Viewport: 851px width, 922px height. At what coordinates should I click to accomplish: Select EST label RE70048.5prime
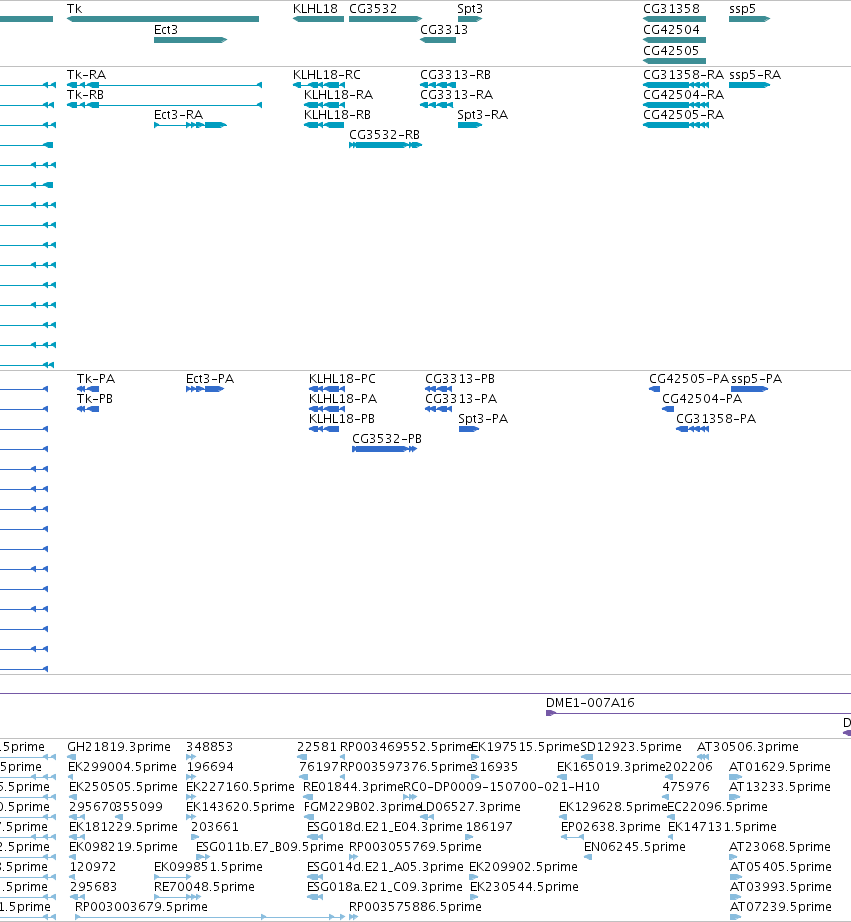(204, 887)
